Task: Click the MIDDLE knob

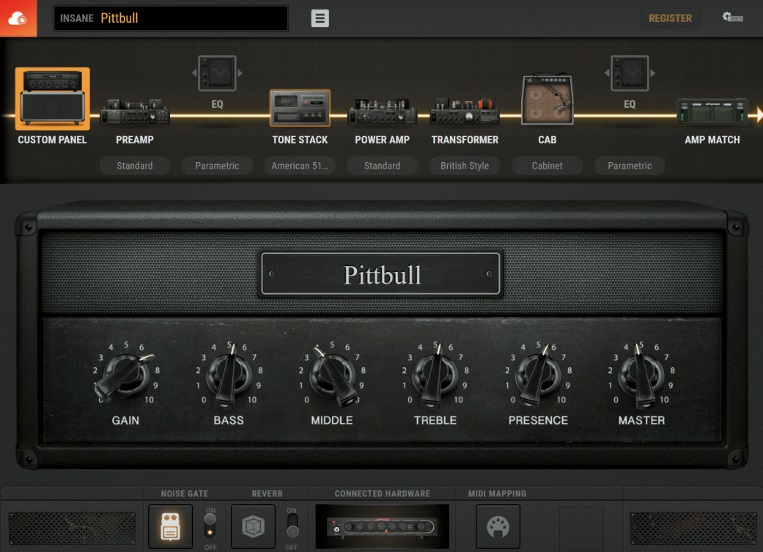Action: coord(332,376)
